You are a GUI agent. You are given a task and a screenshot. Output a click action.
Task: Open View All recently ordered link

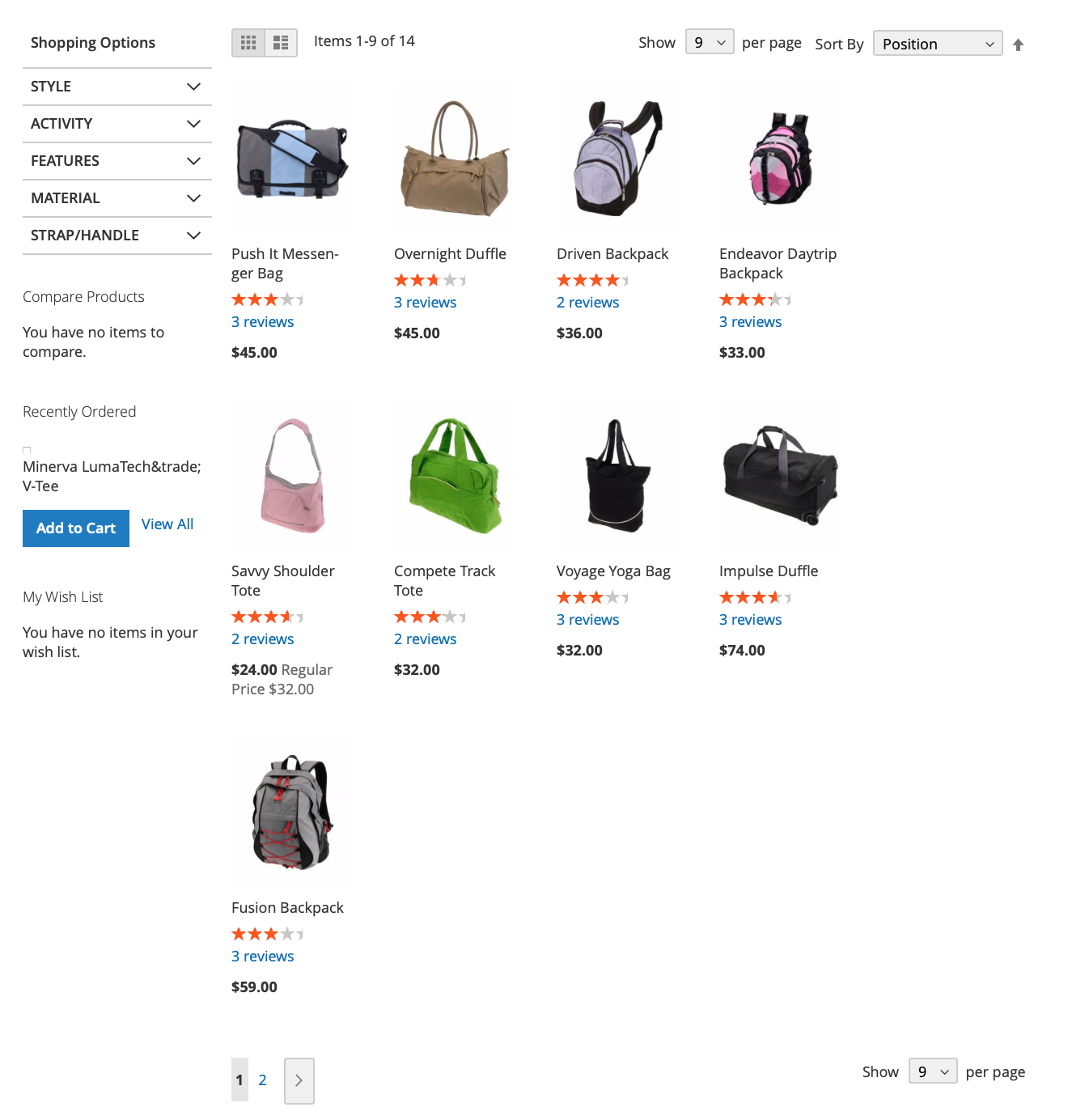pos(167,524)
